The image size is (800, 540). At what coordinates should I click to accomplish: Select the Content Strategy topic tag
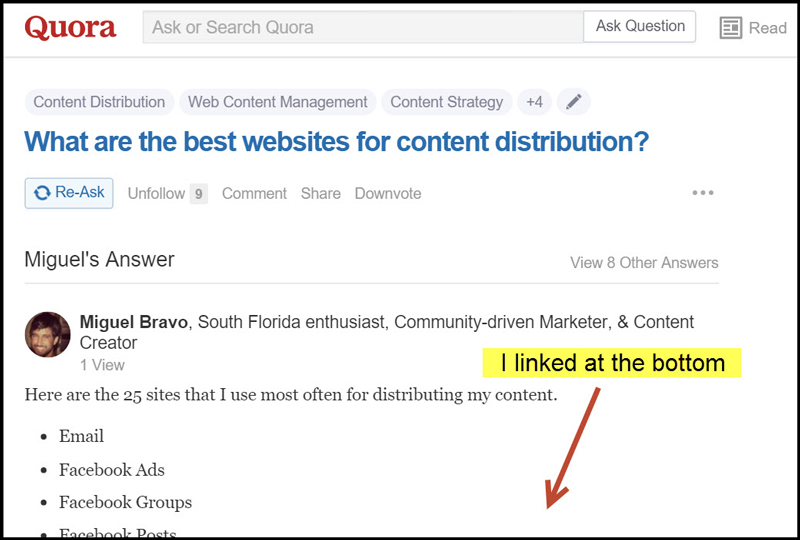pyautogui.click(x=446, y=102)
